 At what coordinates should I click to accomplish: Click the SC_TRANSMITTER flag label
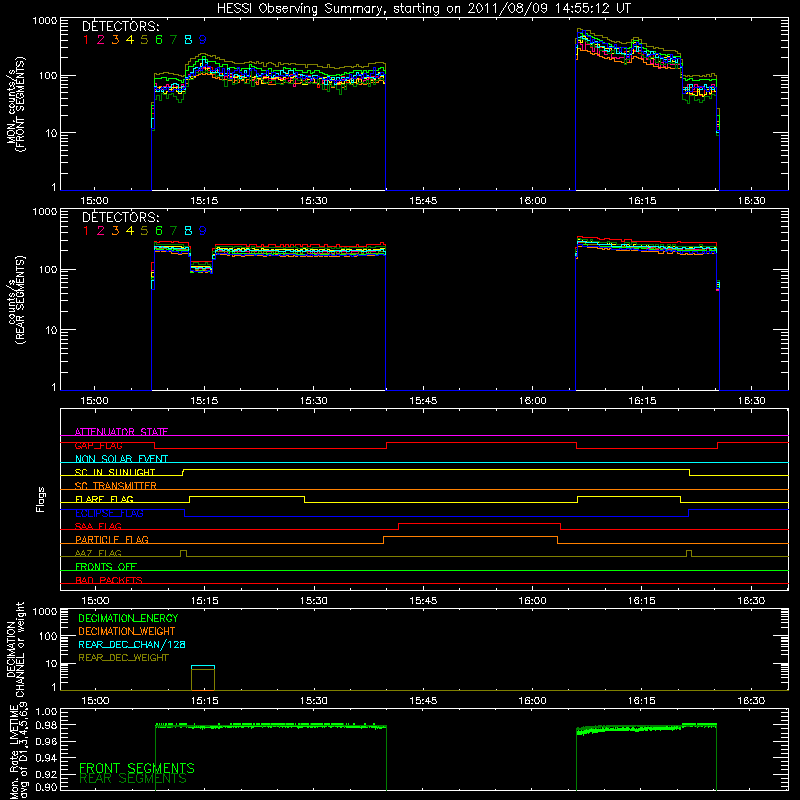point(116,486)
